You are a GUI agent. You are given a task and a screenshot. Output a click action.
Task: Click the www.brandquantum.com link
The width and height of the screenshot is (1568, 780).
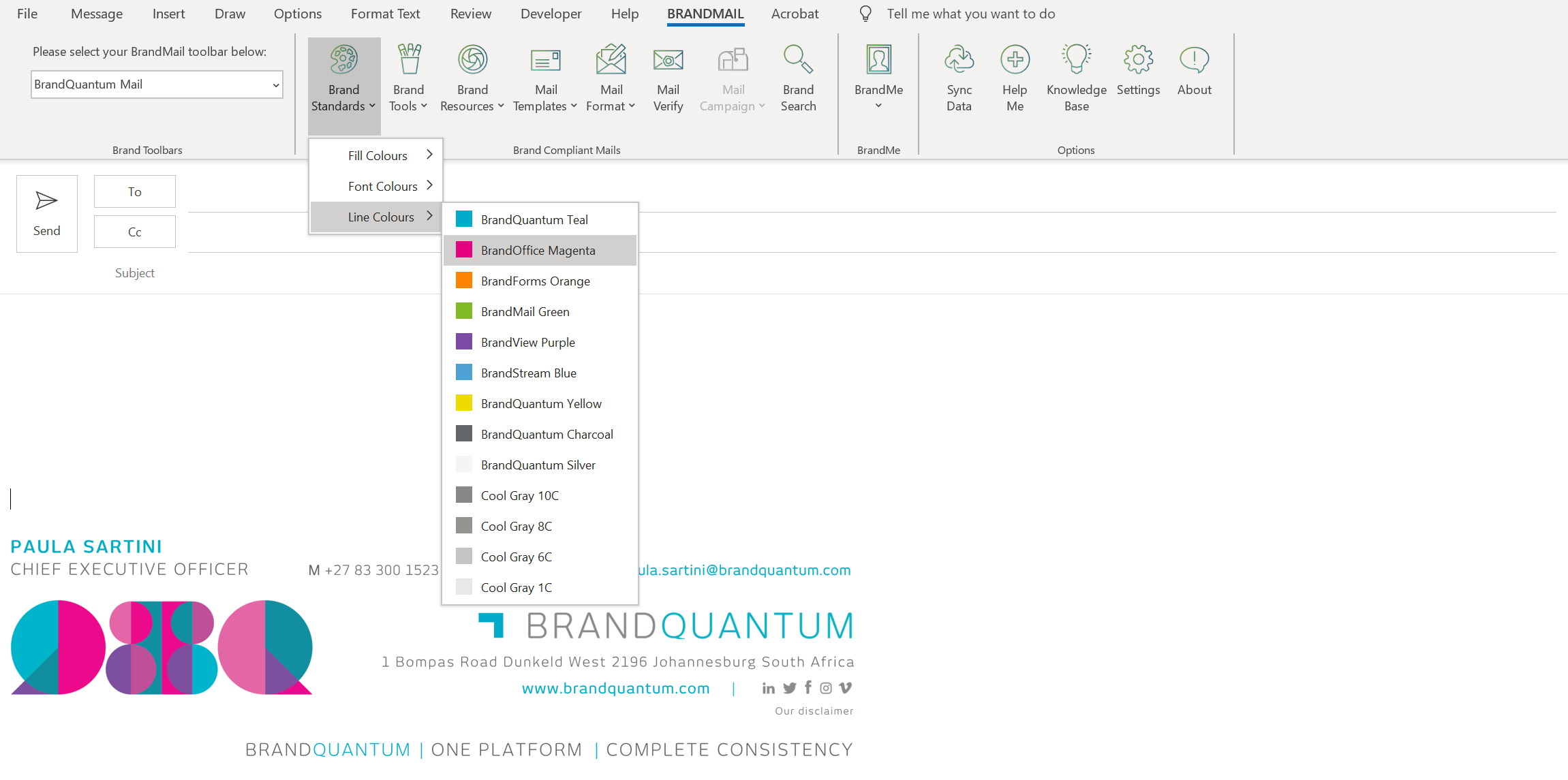click(x=615, y=688)
